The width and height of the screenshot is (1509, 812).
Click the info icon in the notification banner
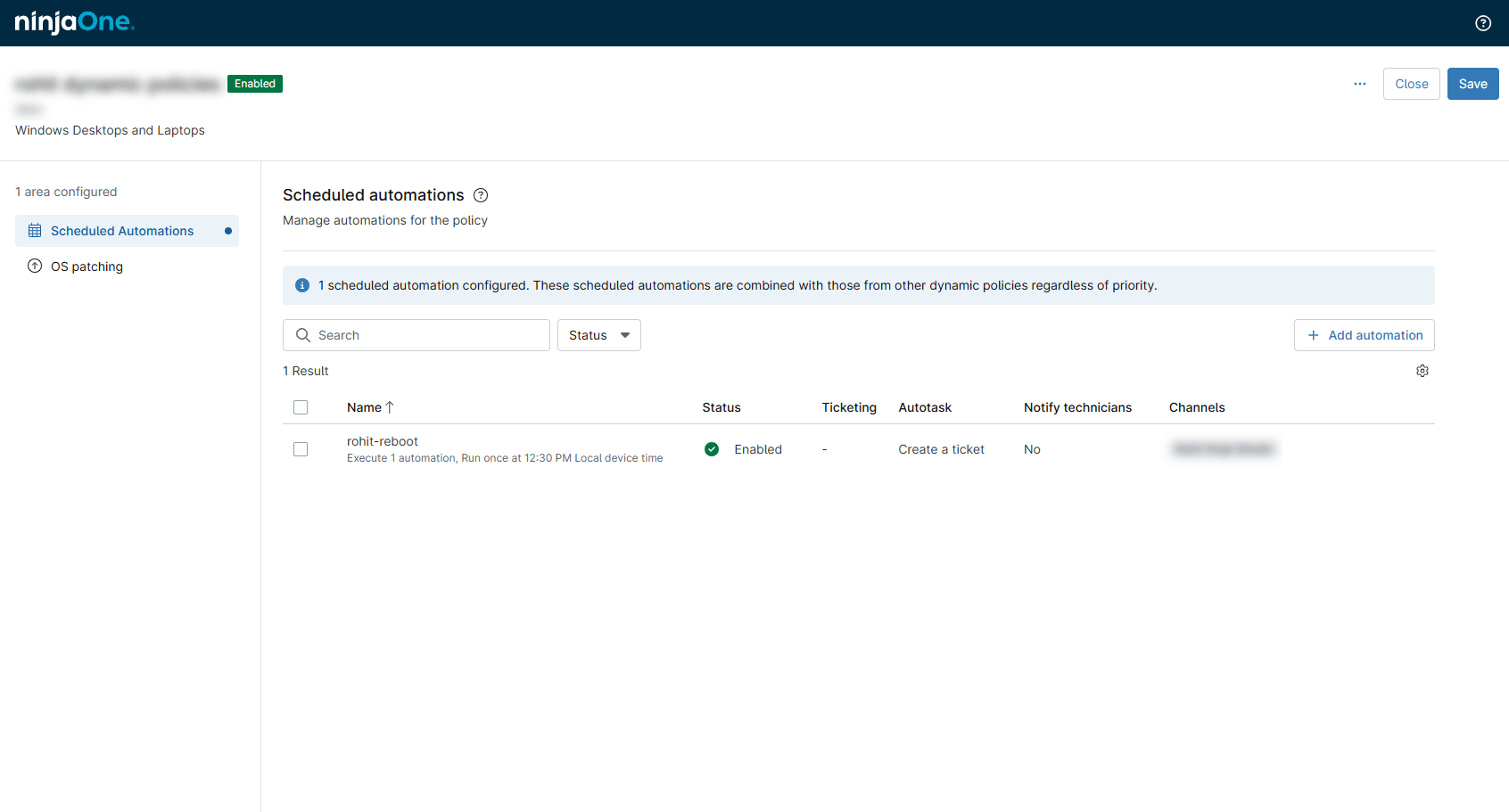click(301, 285)
